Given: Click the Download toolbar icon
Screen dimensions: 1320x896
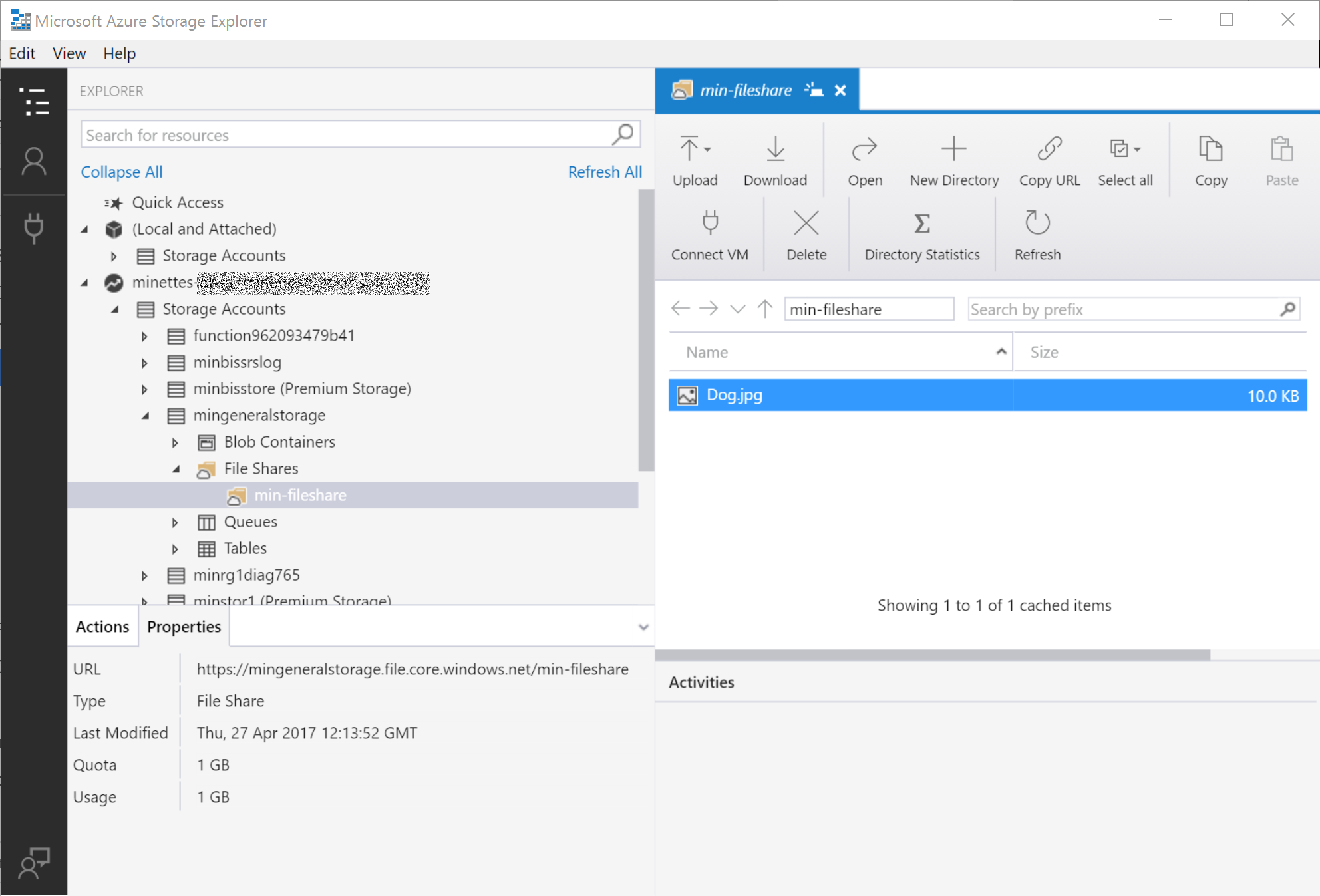Looking at the screenshot, I should point(775,149).
